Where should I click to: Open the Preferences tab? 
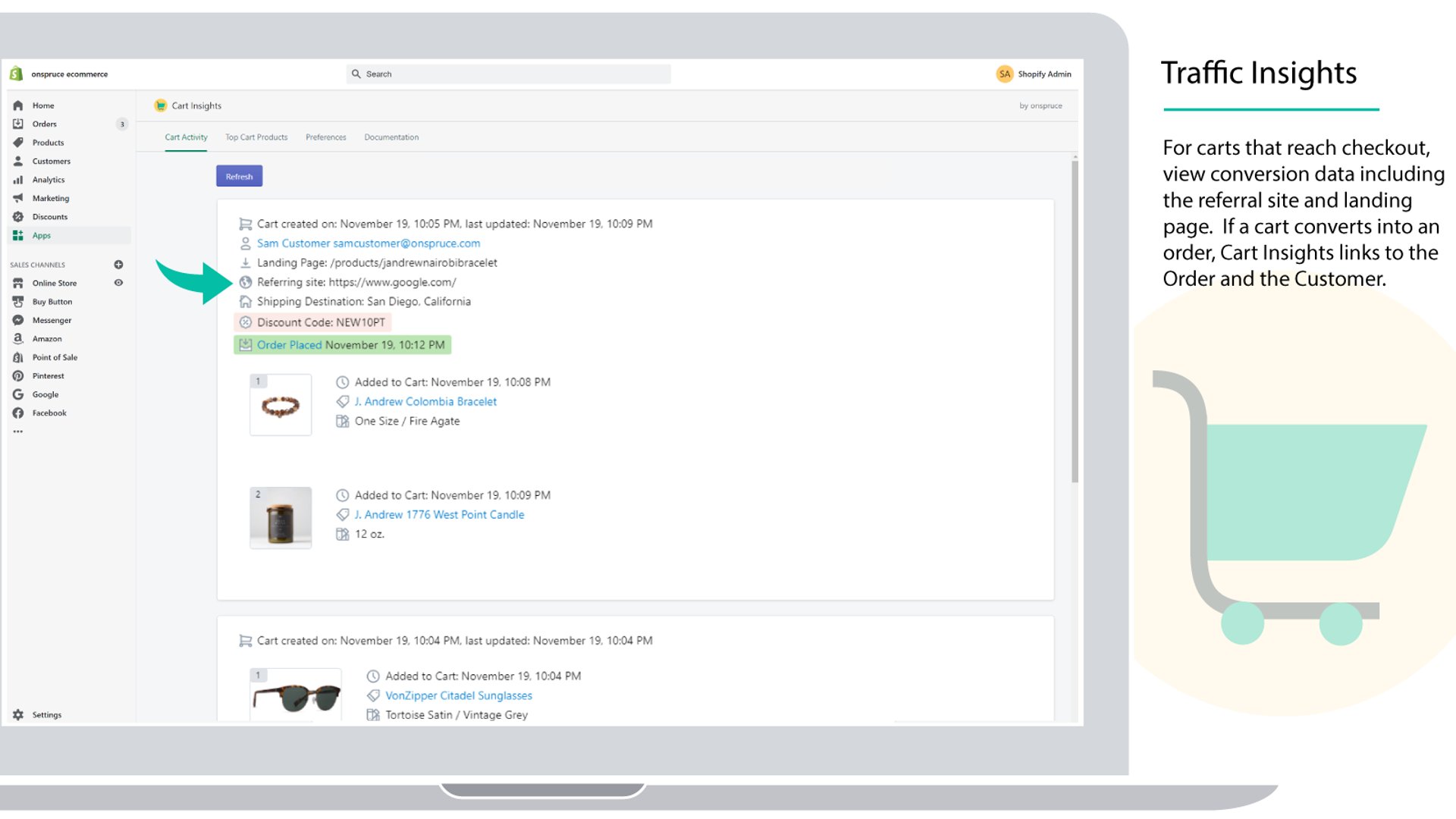326,137
